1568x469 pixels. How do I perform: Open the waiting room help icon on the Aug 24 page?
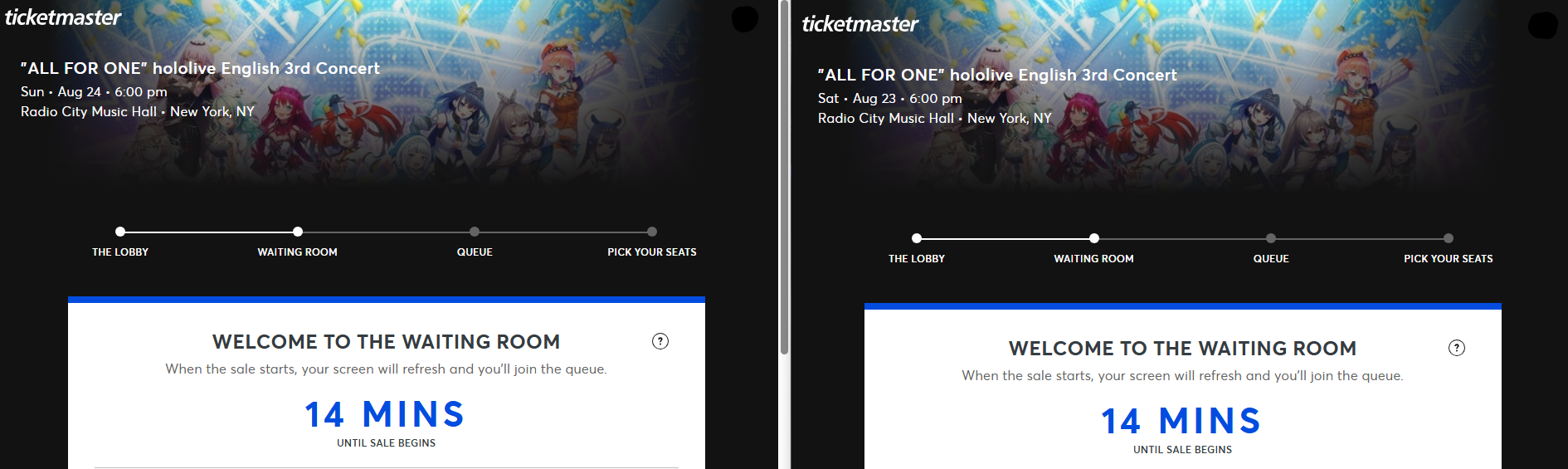point(660,341)
